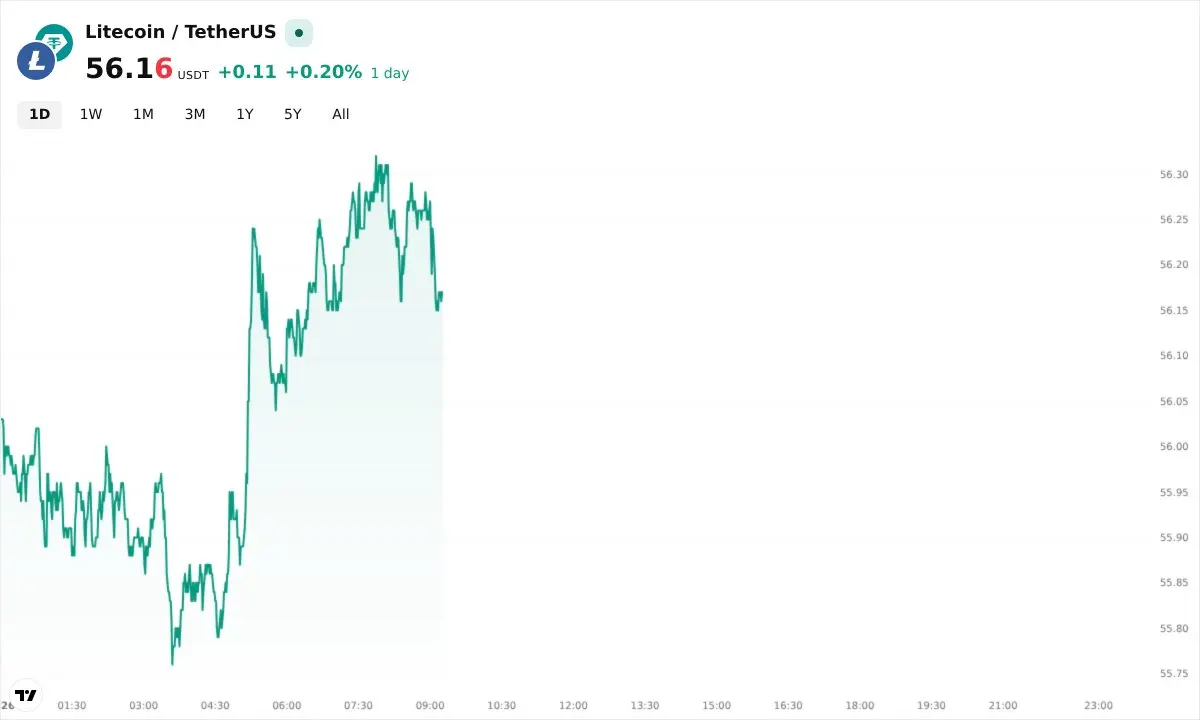Switch to the 1W time range
1200x720 pixels.
coord(91,114)
